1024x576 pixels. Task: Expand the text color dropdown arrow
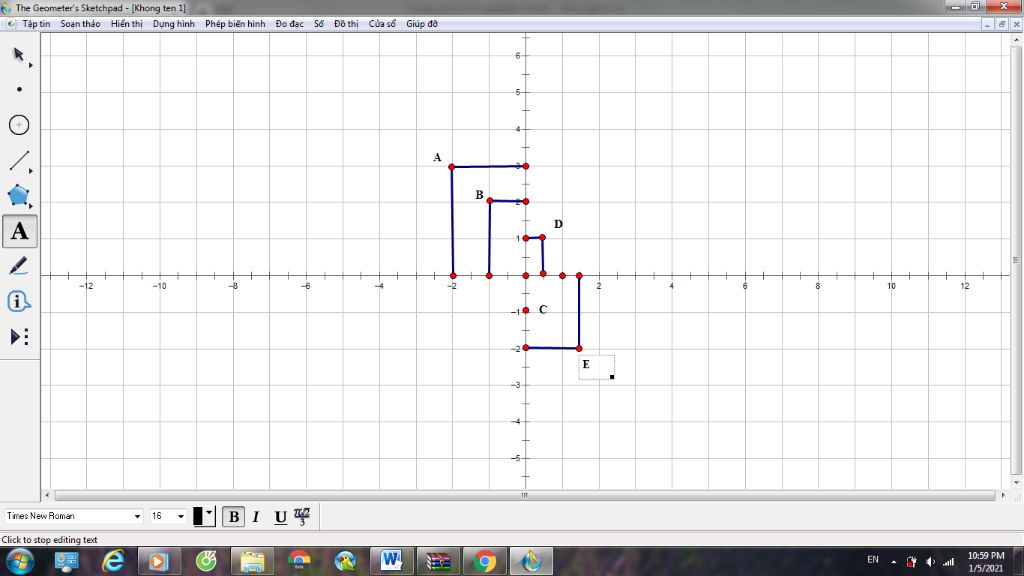coord(209,513)
